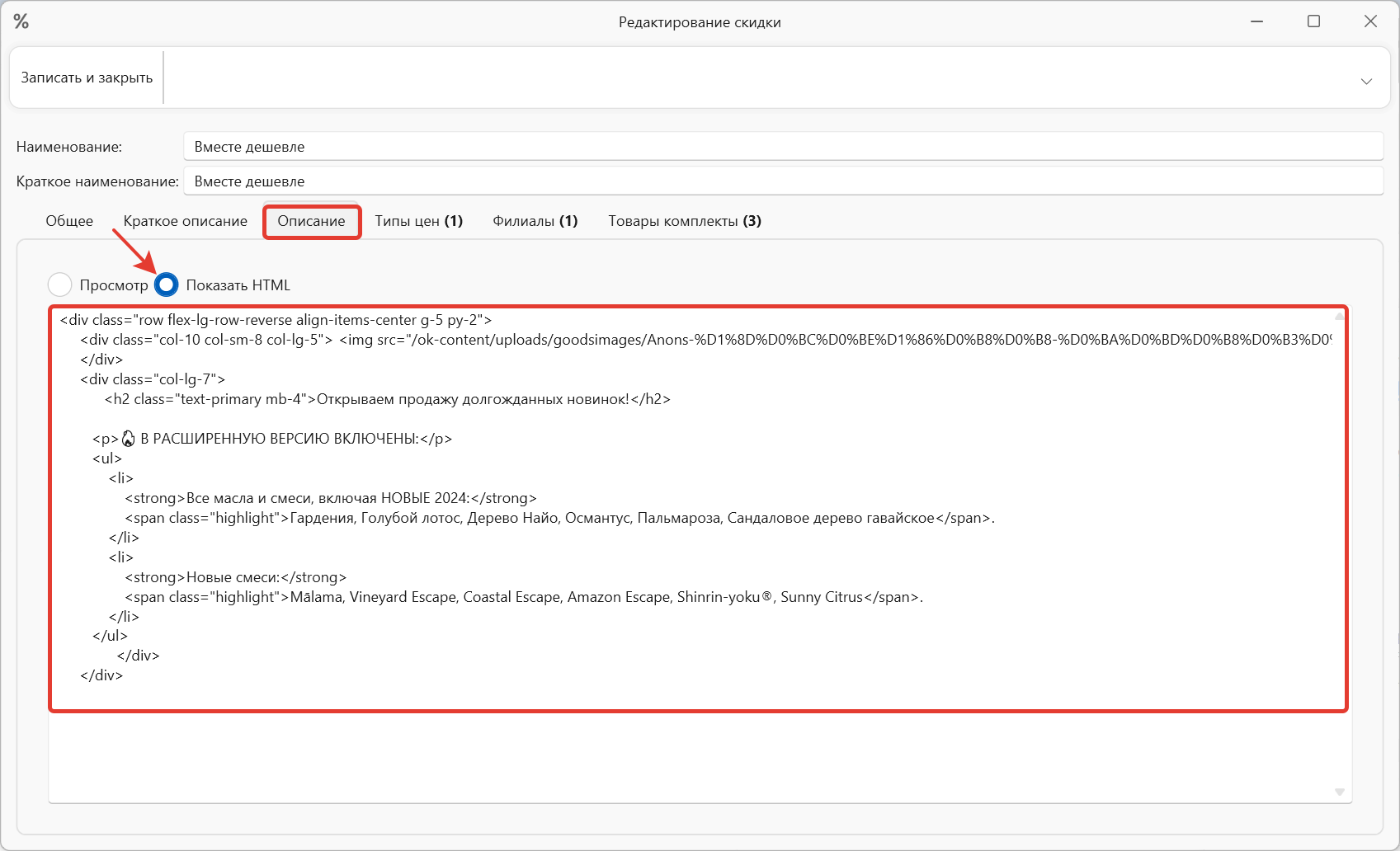The height and width of the screenshot is (851, 1400).
Task: Switch to the Краткое описание tab
Action: point(185,221)
